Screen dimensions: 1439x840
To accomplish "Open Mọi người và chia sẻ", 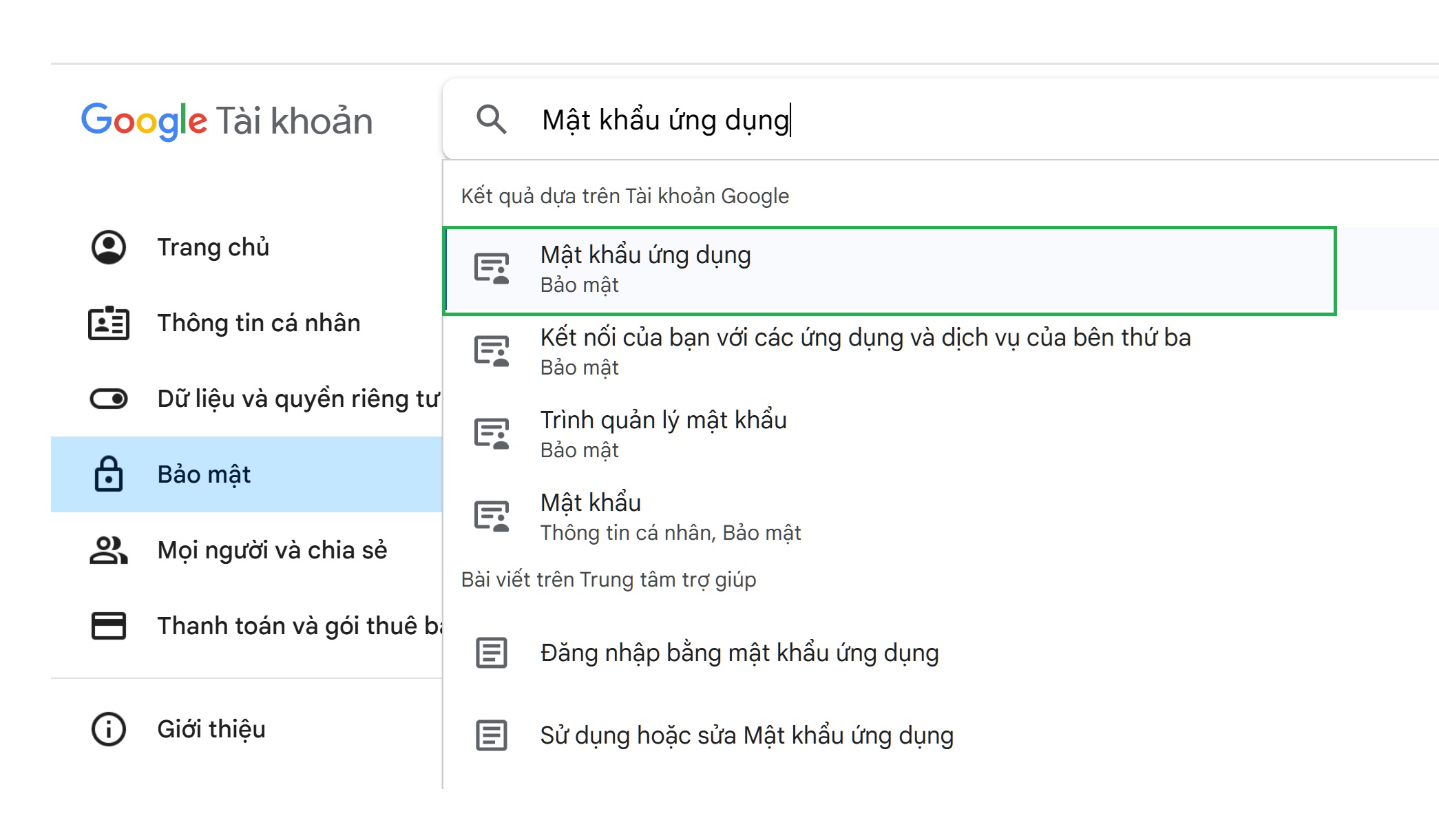I will (x=246, y=550).
